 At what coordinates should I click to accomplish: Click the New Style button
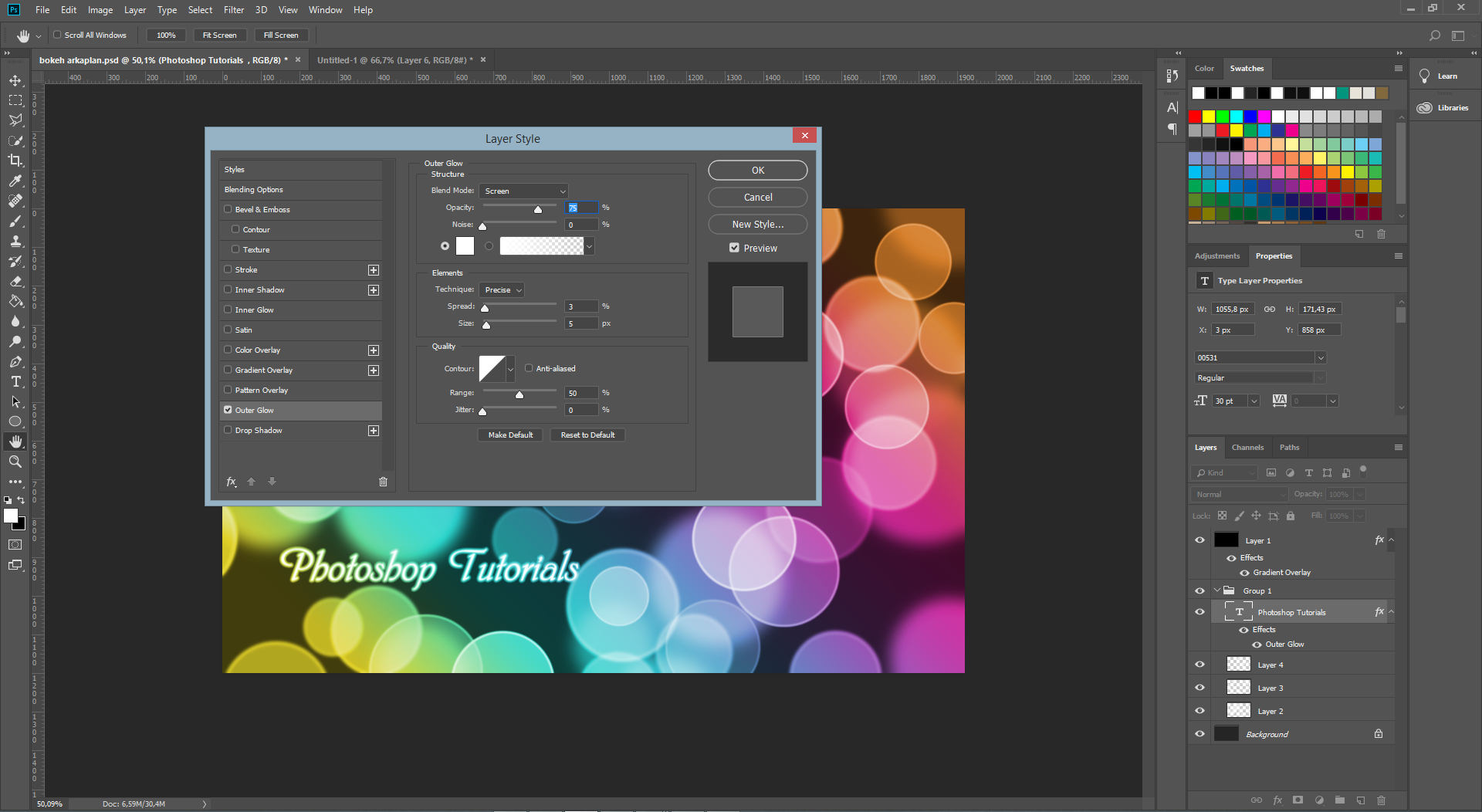[757, 224]
